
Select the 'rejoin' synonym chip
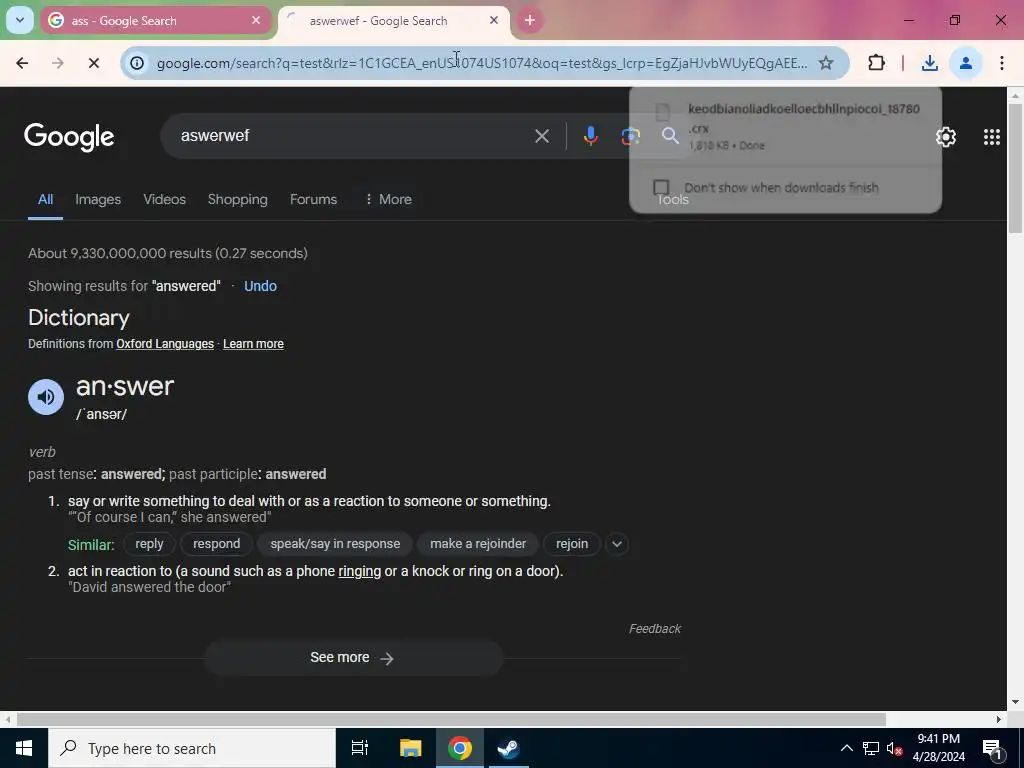click(x=572, y=544)
